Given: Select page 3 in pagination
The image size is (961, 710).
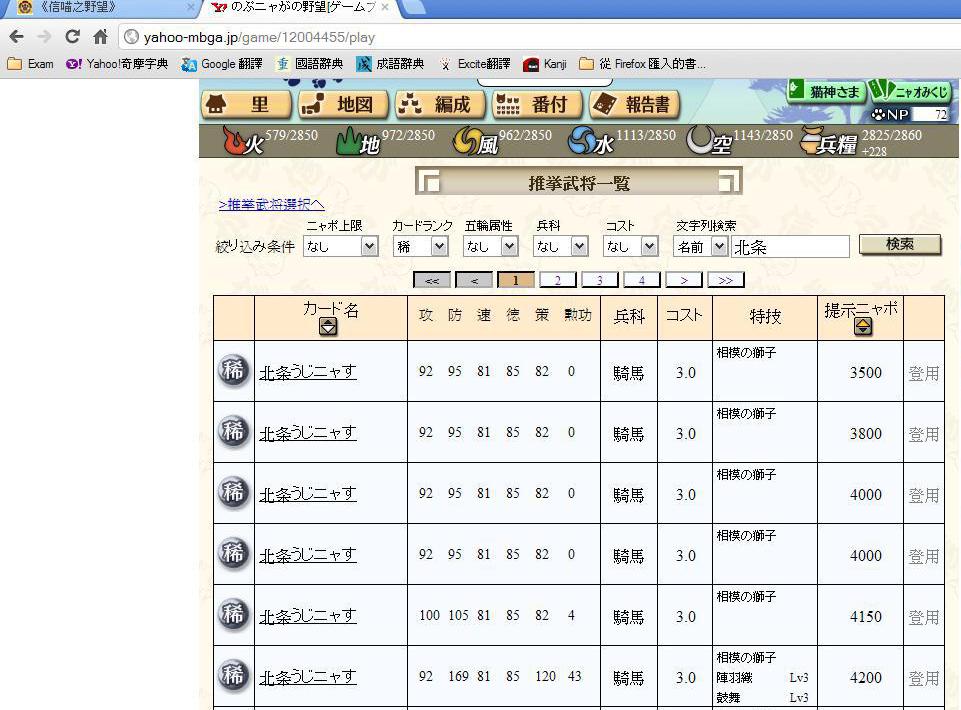Looking at the screenshot, I should pyautogui.click(x=599, y=280).
